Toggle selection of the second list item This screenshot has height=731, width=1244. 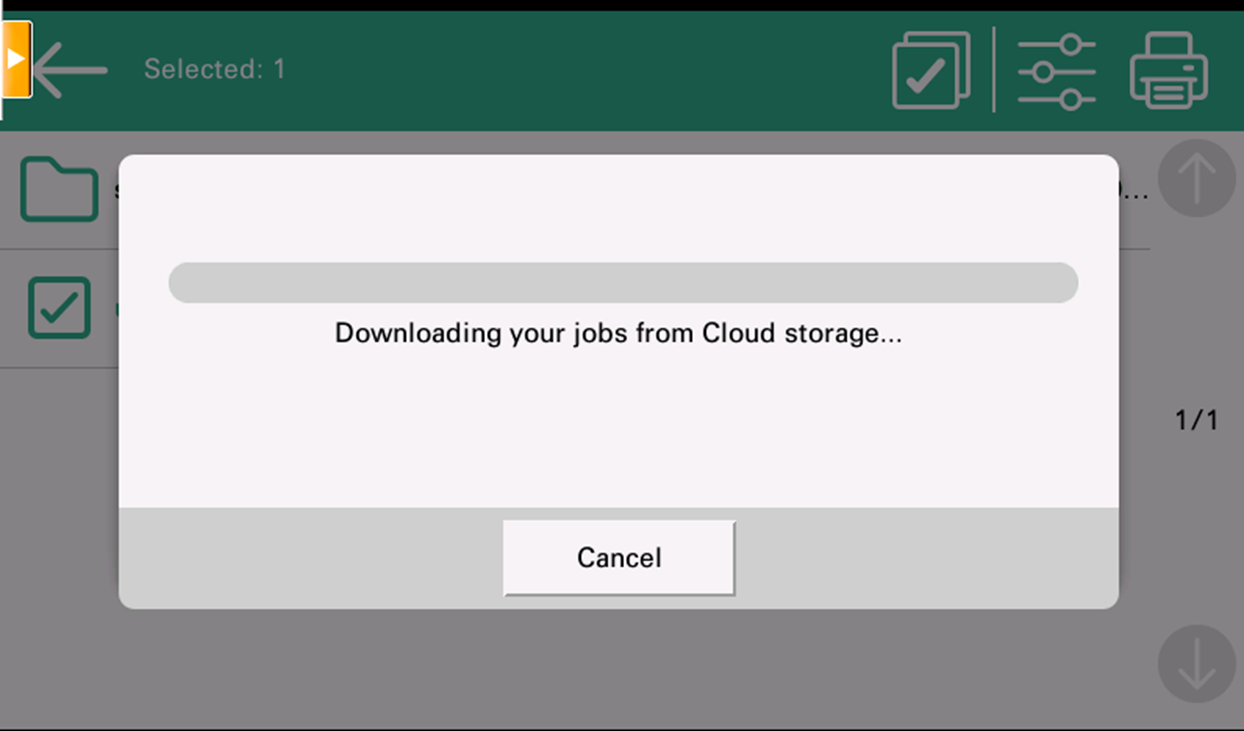[59, 308]
